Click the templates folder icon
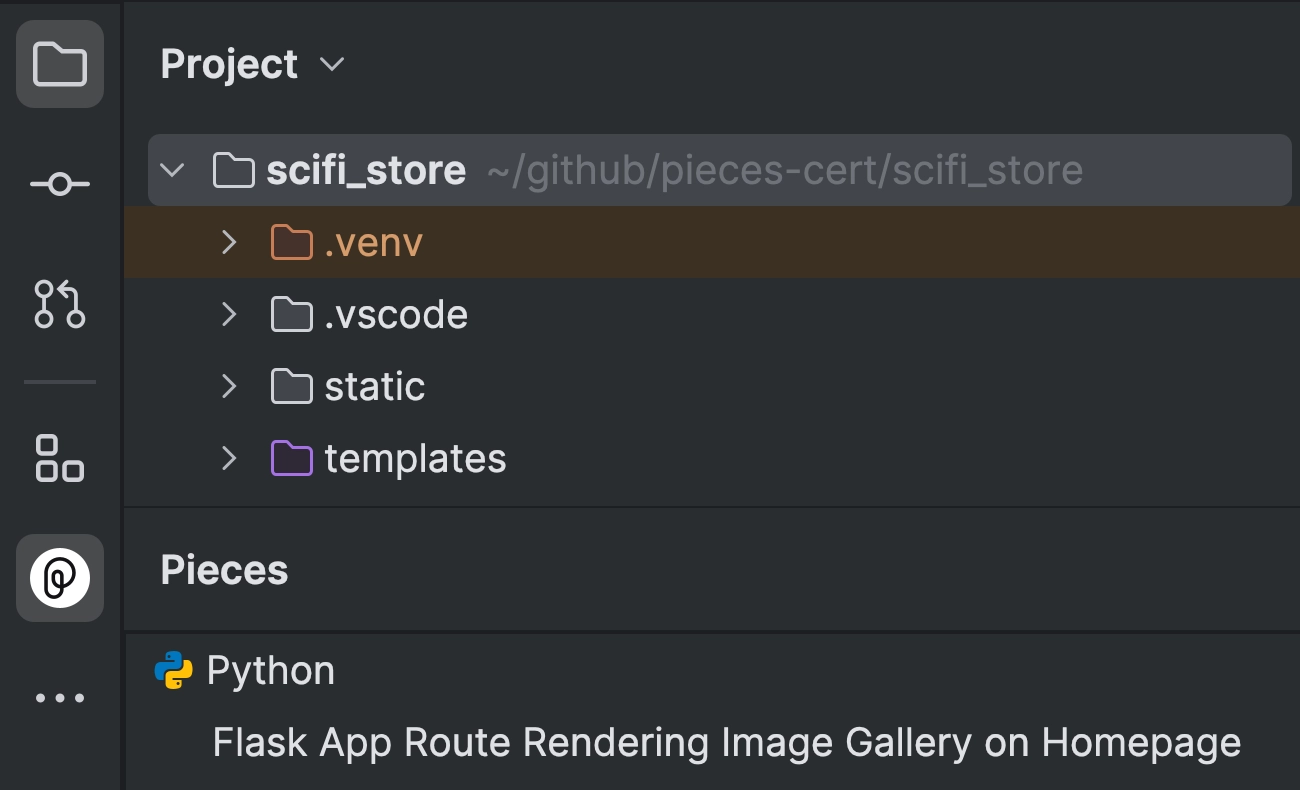This screenshot has width=1300, height=790. [x=291, y=458]
